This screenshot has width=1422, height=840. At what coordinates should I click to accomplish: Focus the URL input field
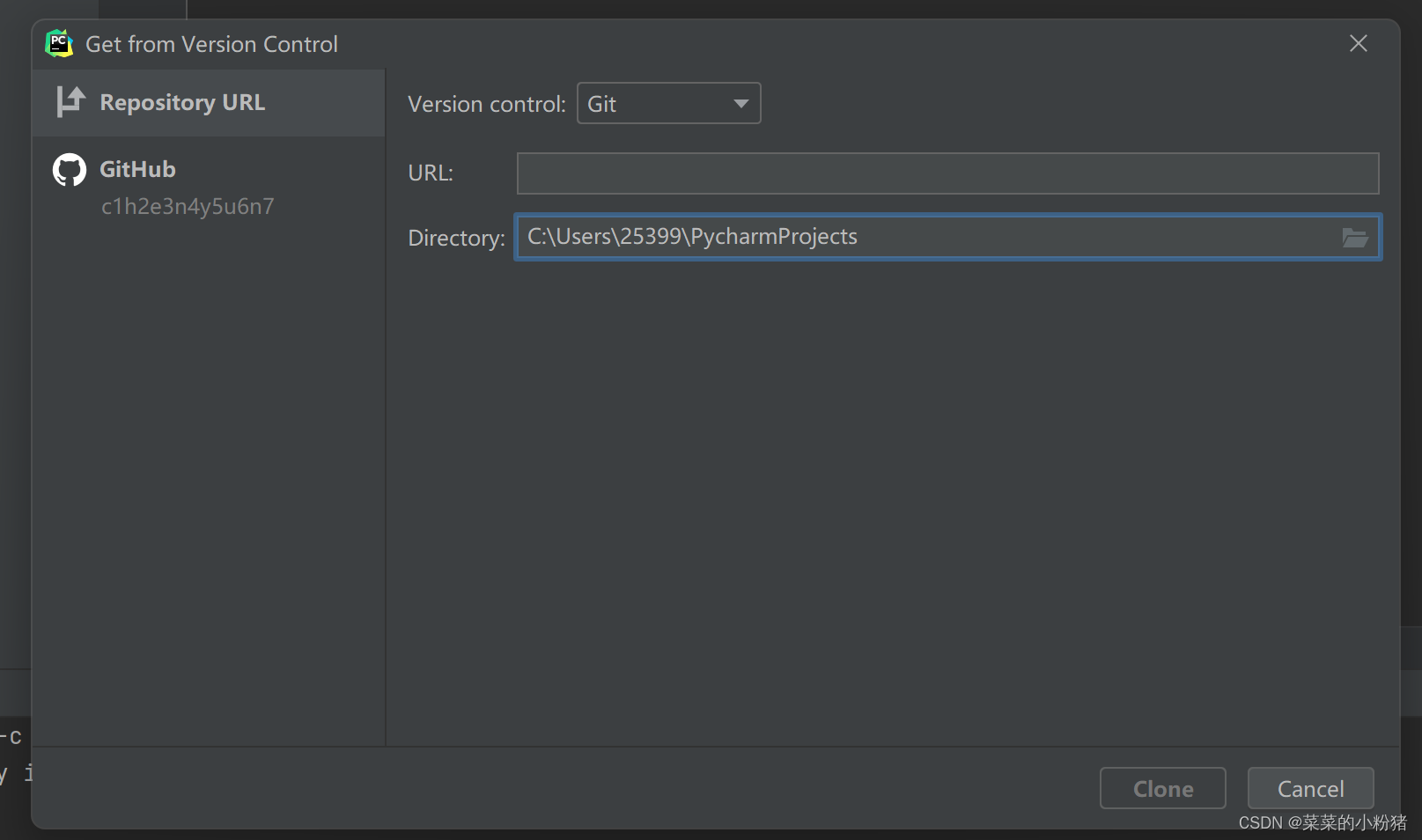click(x=947, y=173)
